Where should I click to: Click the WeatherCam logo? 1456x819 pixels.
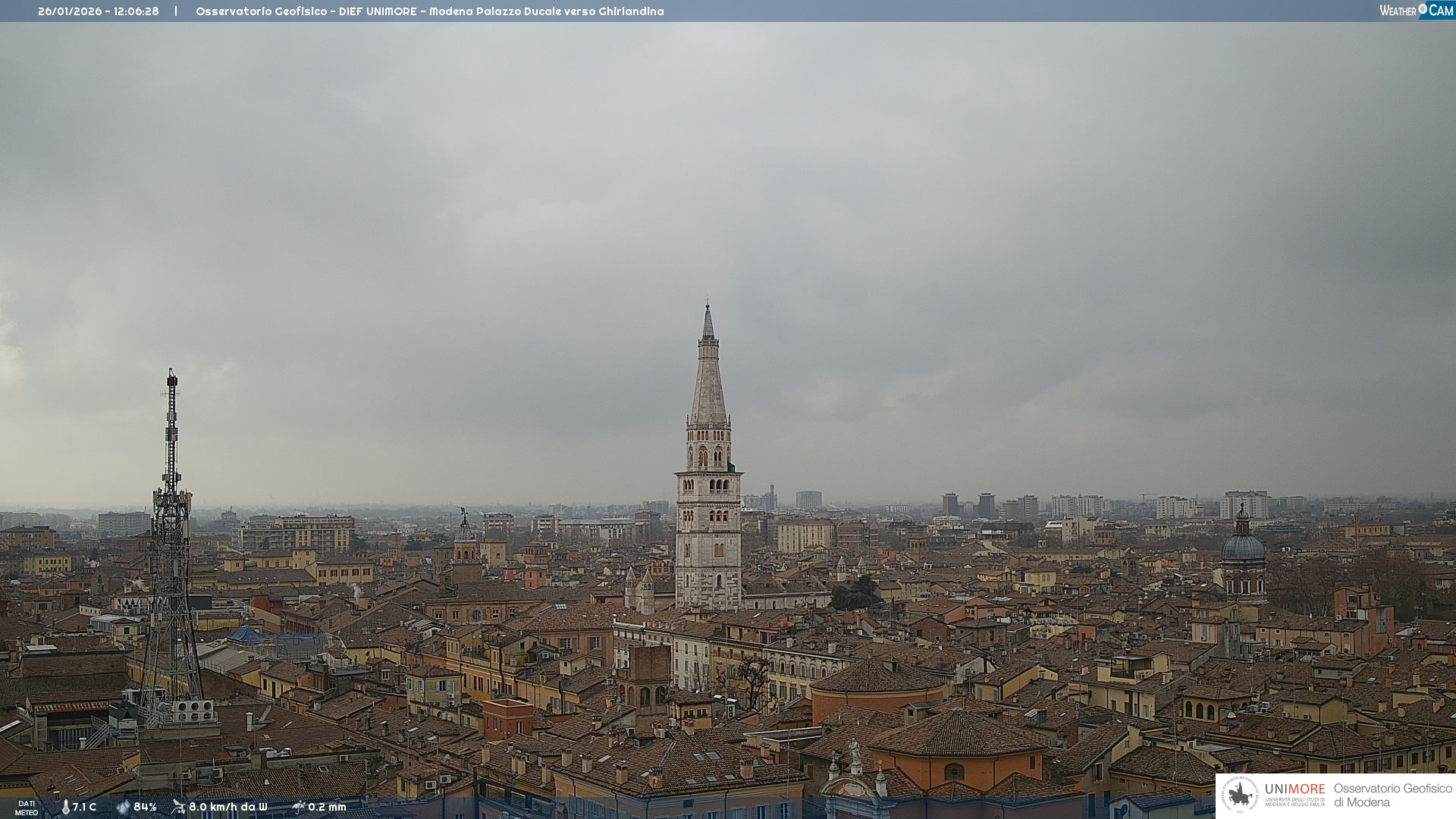[1415, 11]
